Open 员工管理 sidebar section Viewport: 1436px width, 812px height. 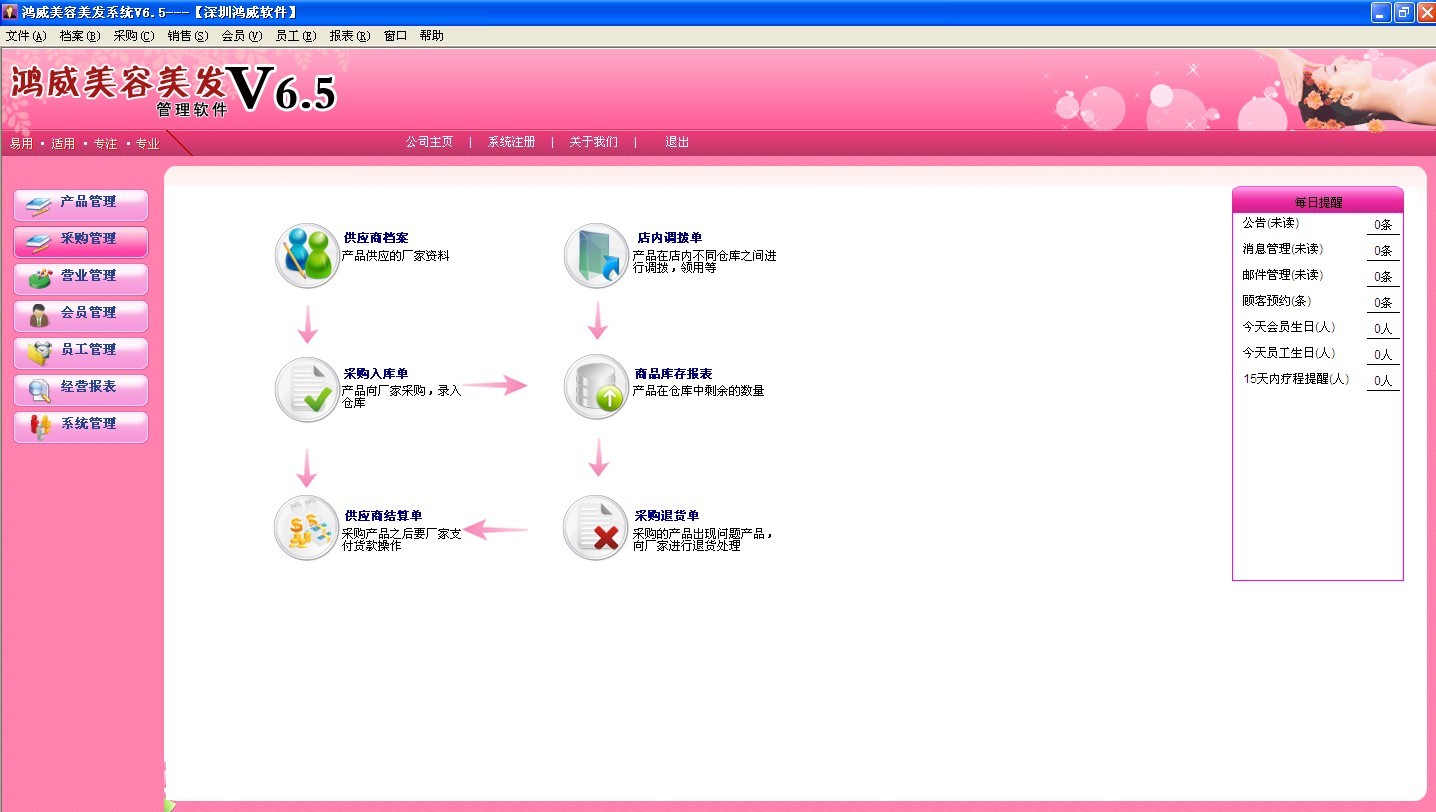(81, 352)
